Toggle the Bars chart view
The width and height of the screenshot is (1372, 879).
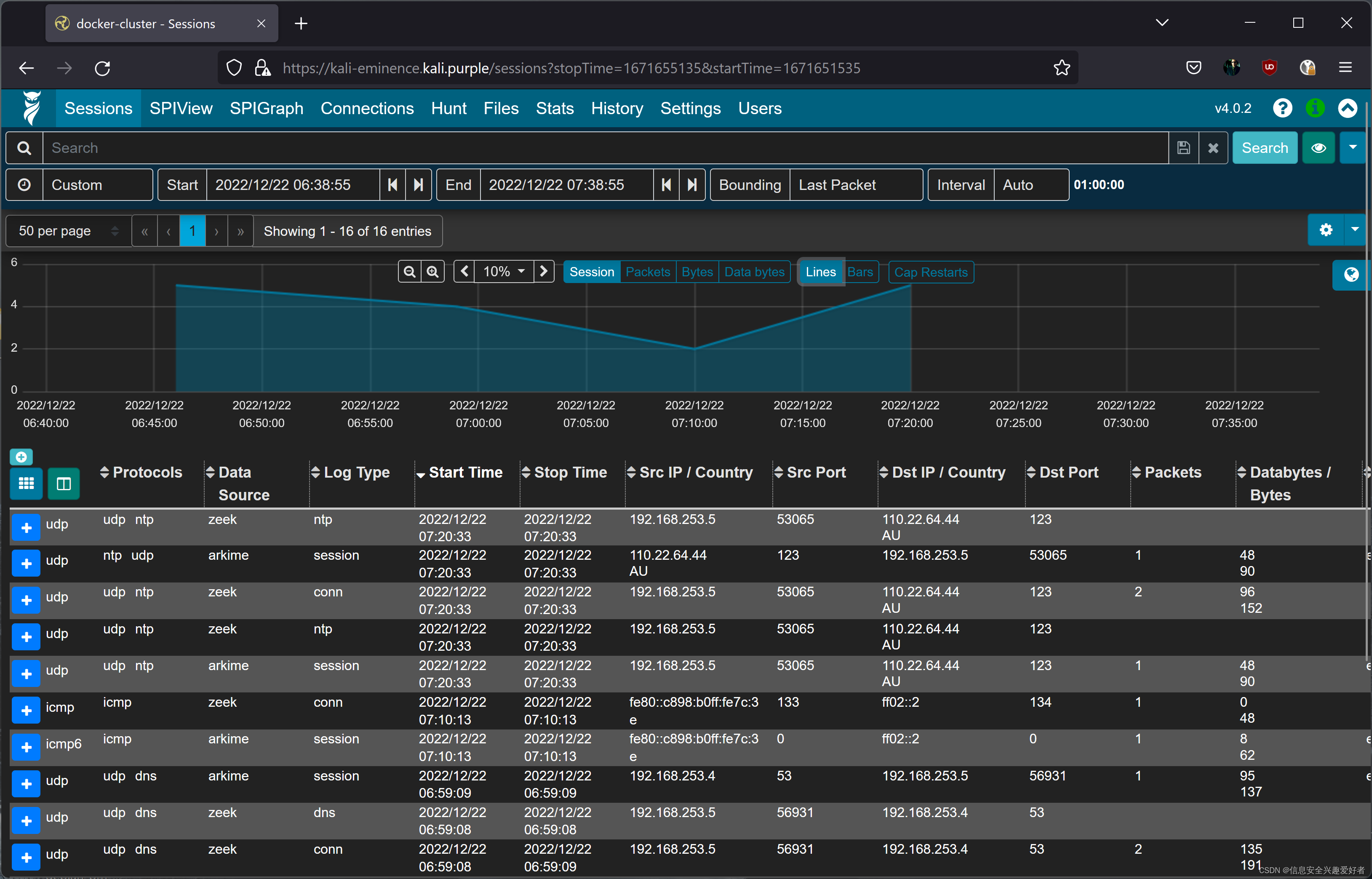(x=859, y=272)
